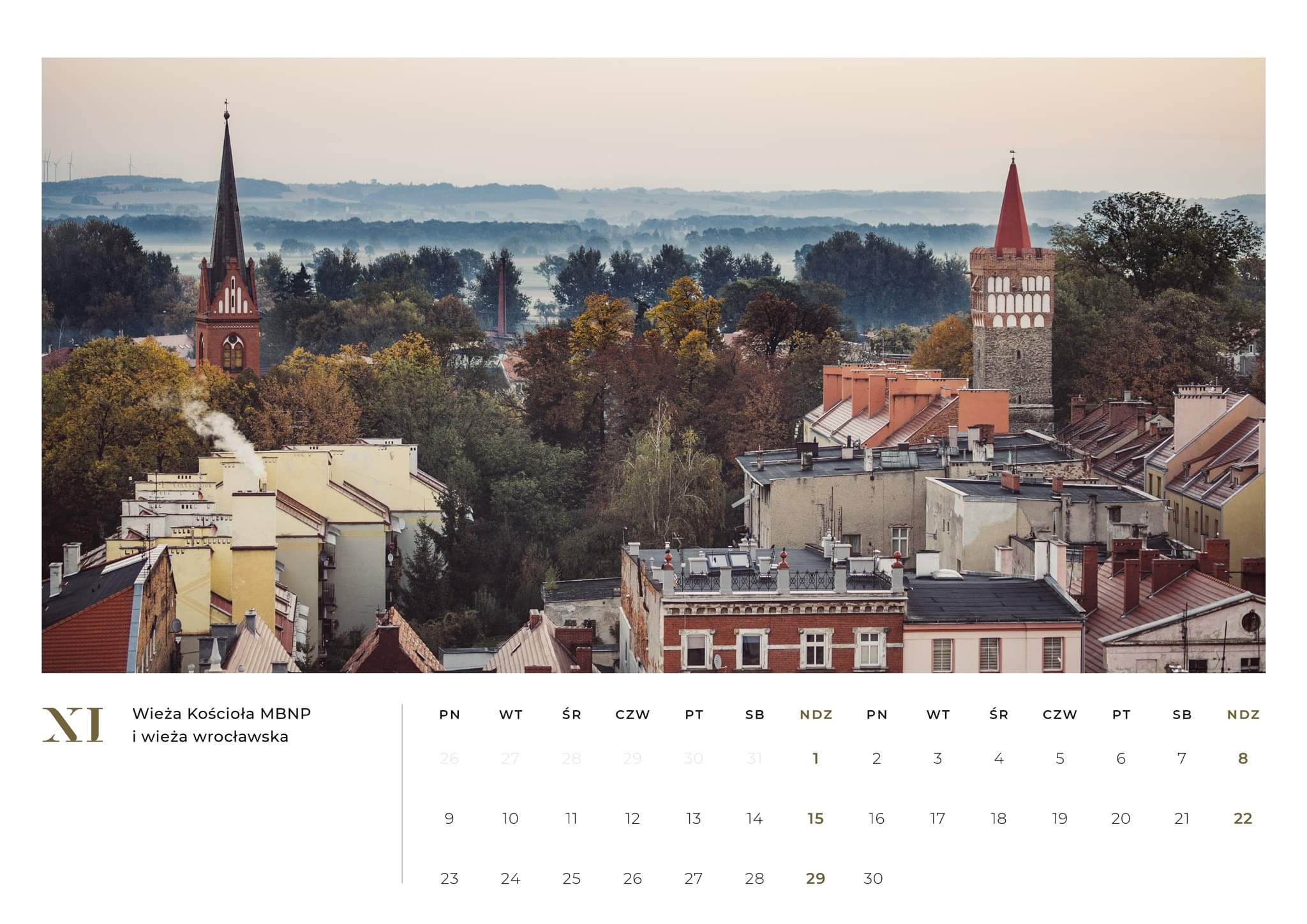Select greyed-out previous-month date 30
This screenshot has height=924, width=1307.
(x=694, y=758)
